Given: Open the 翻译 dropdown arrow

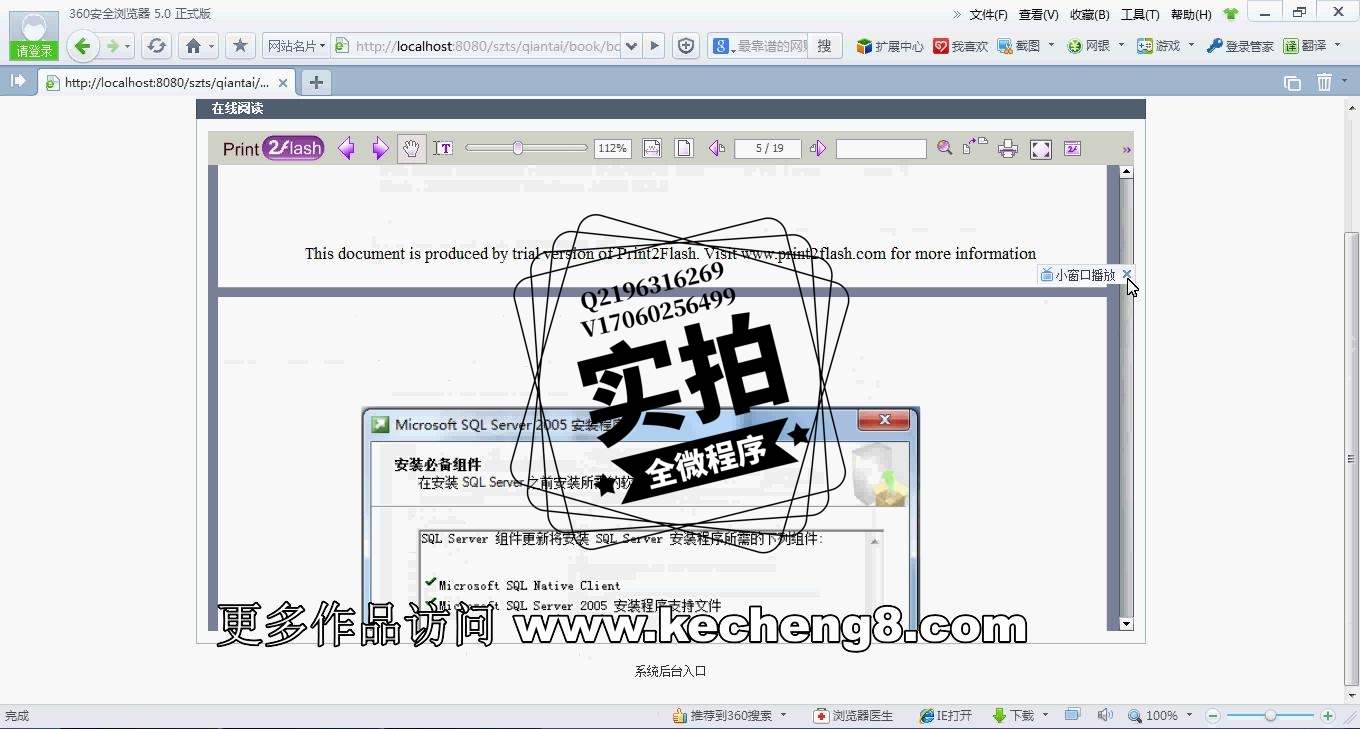Looking at the screenshot, I should click(x=1337, y=46).
